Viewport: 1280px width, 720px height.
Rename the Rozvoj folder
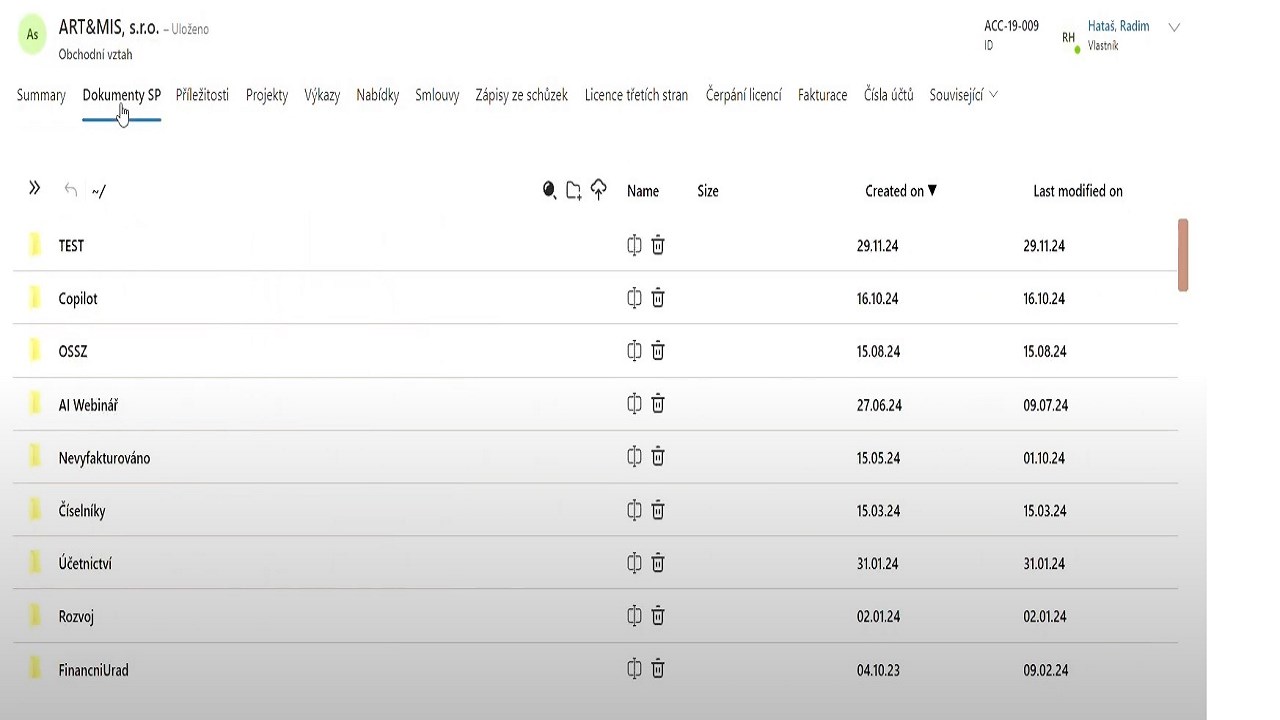634,616
